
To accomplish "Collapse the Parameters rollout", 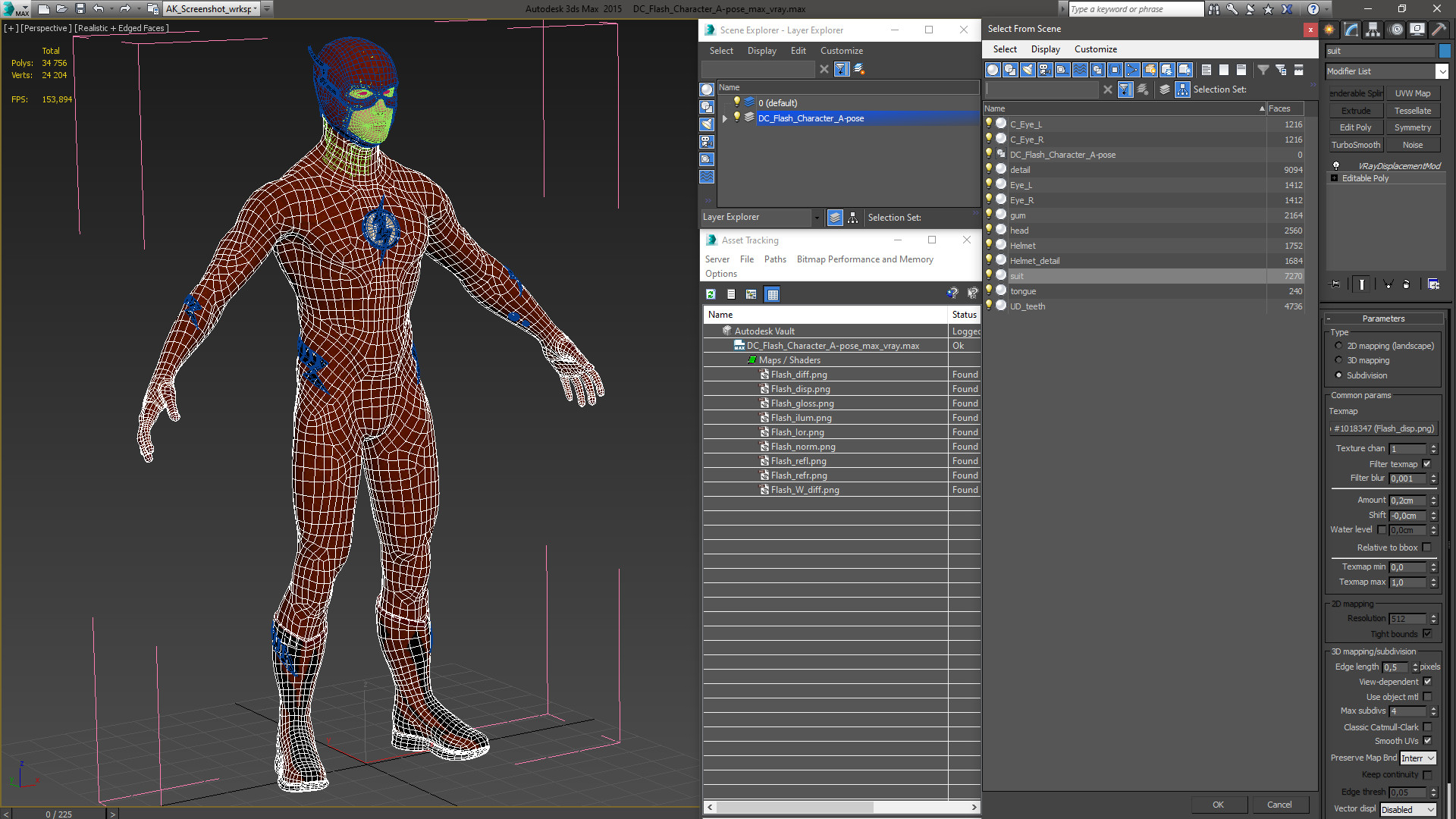I will pyautogui.click(x=1383, y=318).
